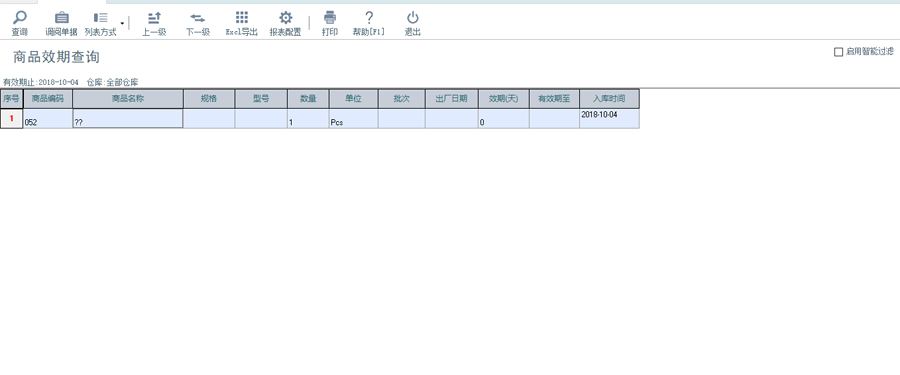
Task: Sort by 商品编码 column header
Action: (48, 99)
